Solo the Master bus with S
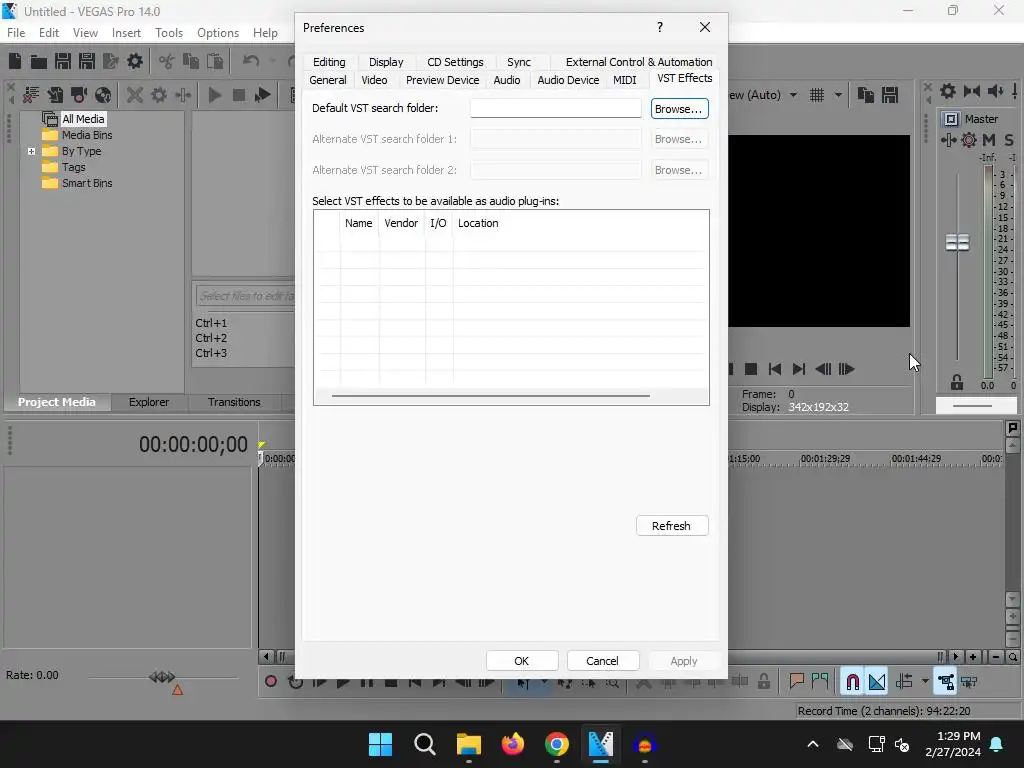Viewport: 1024px width, 768px height. [1009, 140]
